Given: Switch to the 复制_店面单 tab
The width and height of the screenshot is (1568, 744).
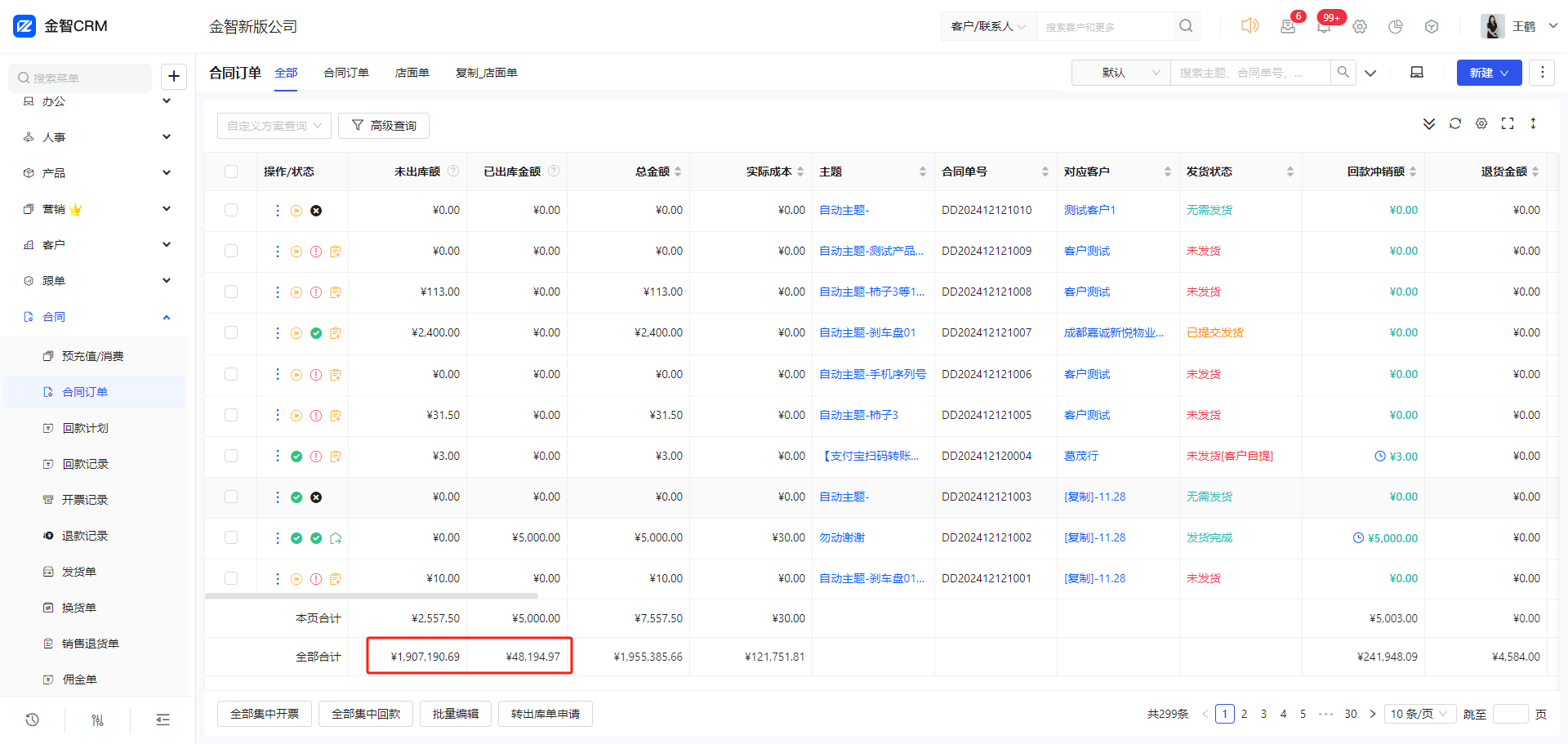Looking at the screenshot, I should pos(487,73).
